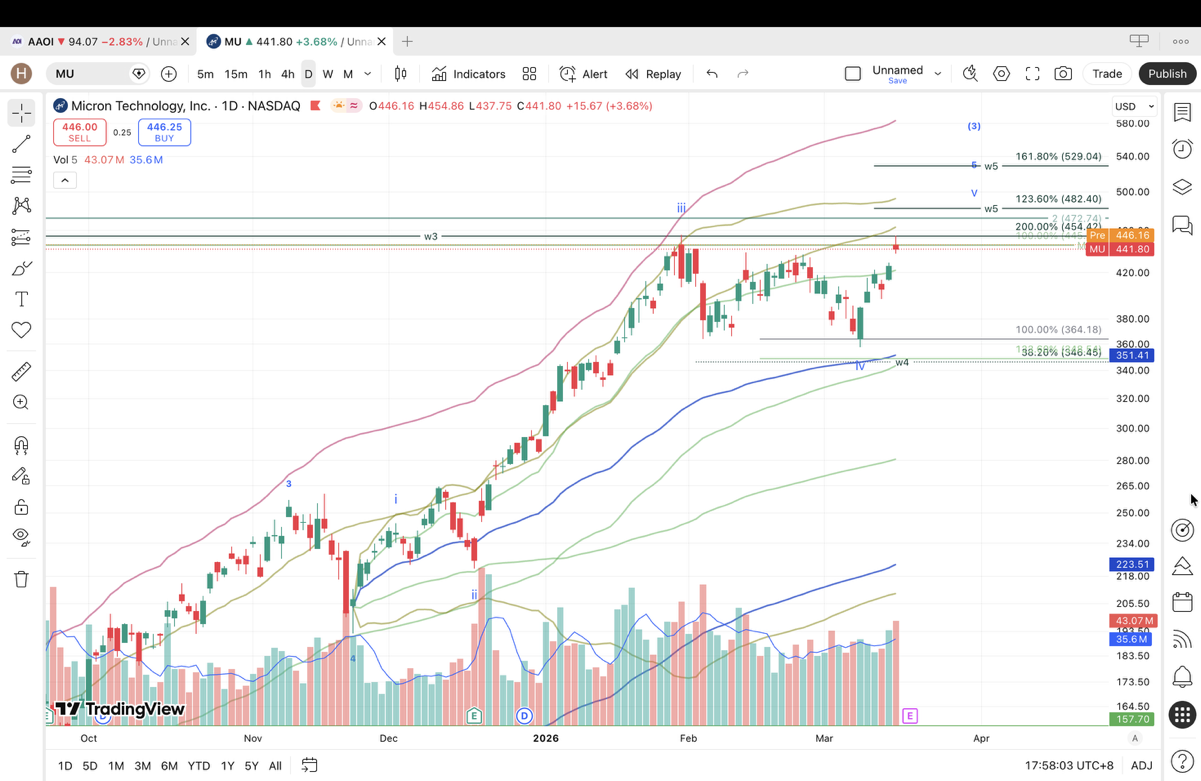Collapse the indicator legend chevron
Viewport: 1201px width, 781px height.
[65, 180]
